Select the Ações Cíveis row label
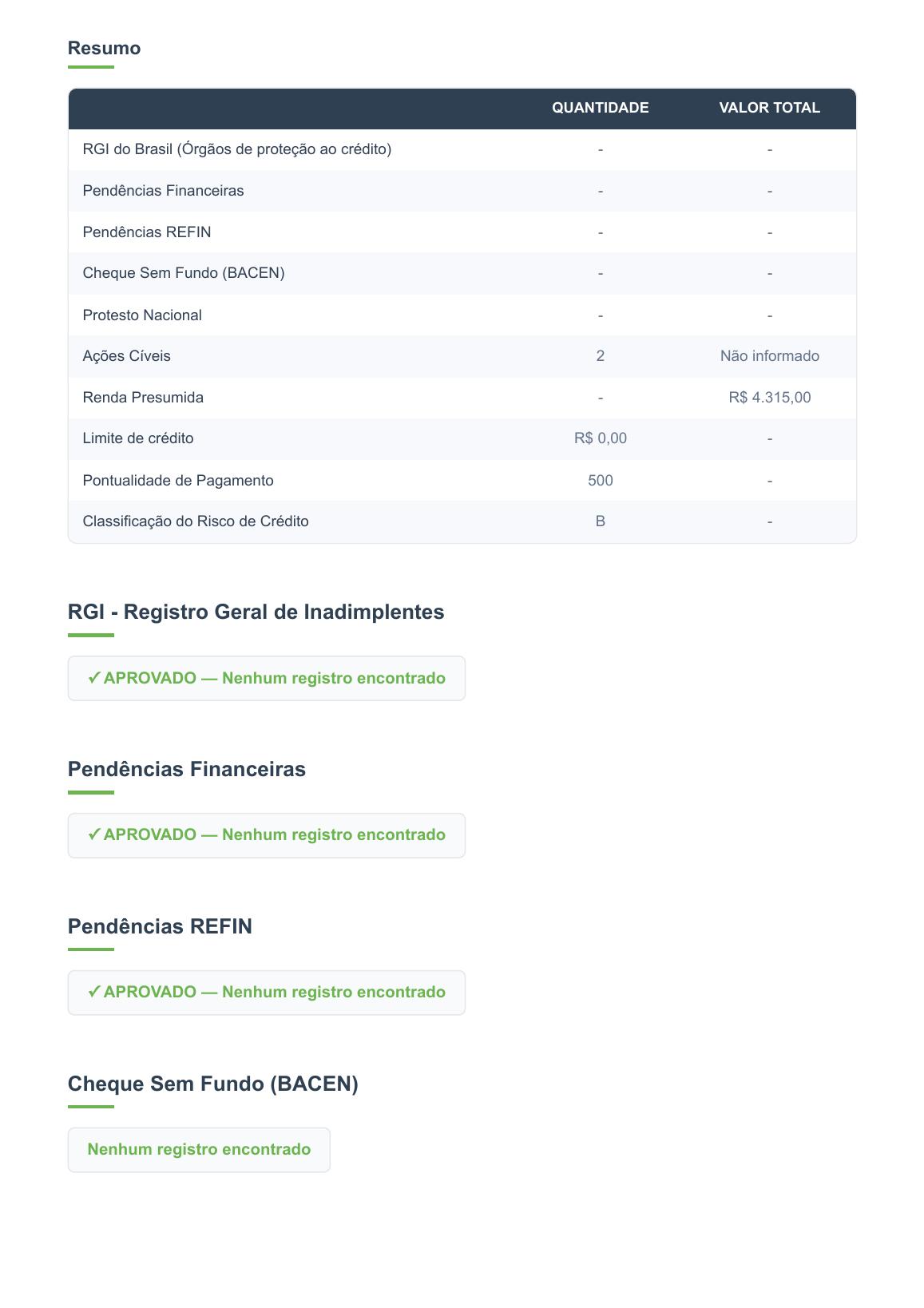Image resolution: width=924 pixels, height=1308 pixels. point(126,356)
